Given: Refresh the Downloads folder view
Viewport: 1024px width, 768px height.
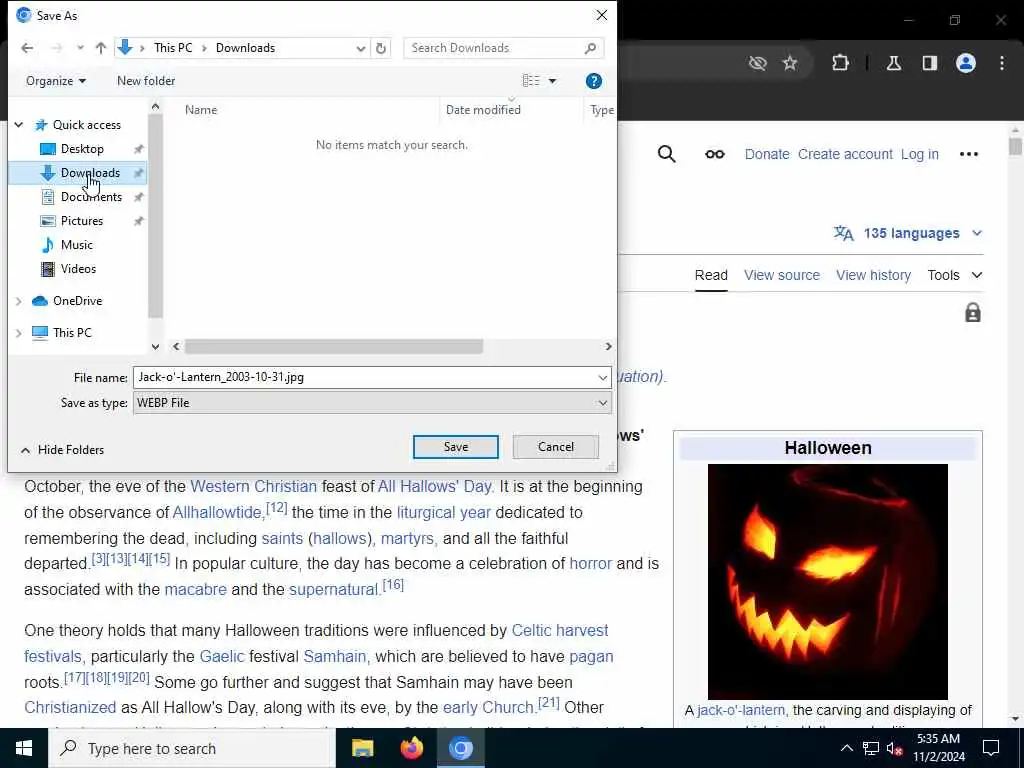Looking at the screenshot, I should click(381, 48).
